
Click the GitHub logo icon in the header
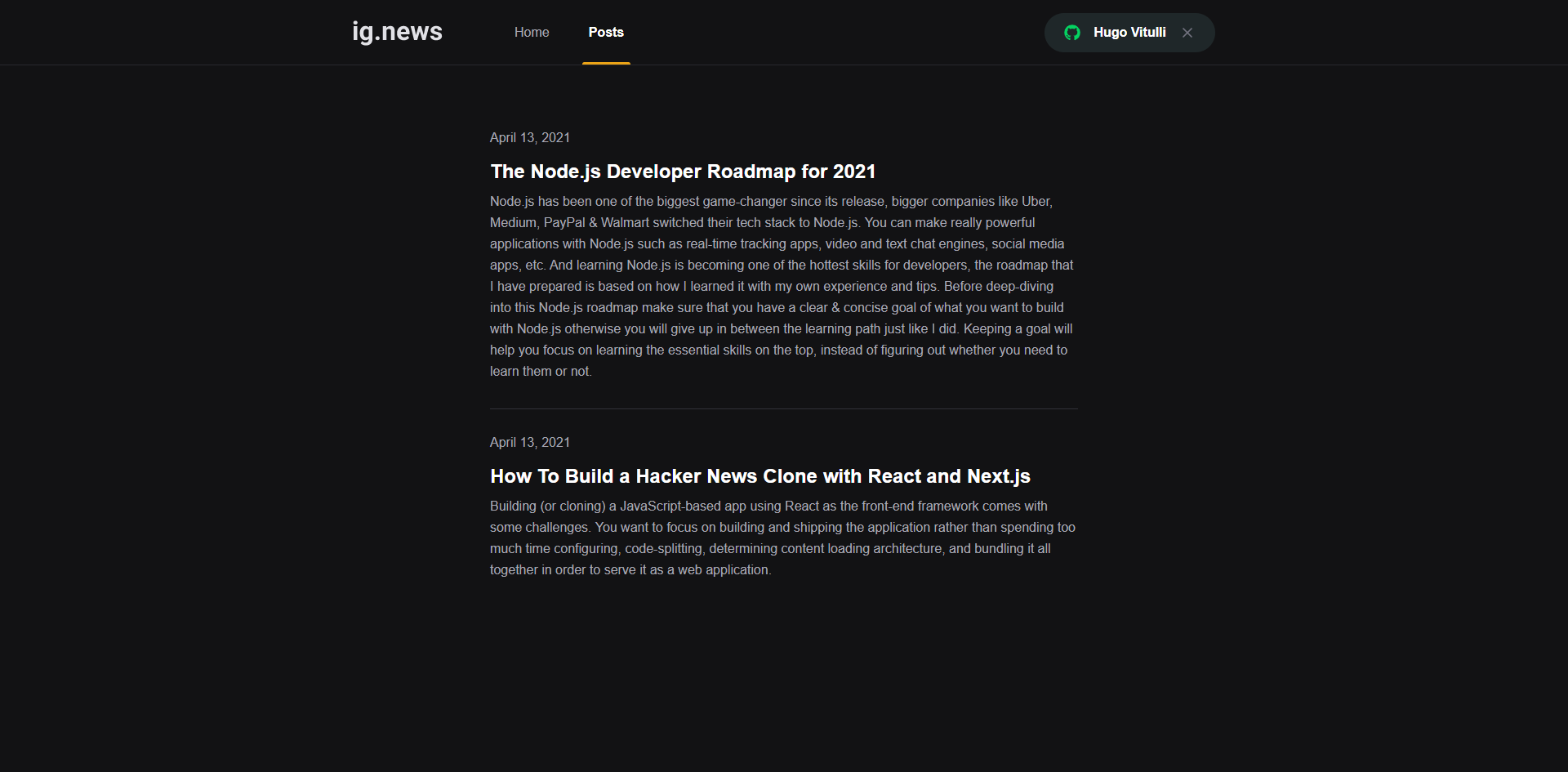(1072, 33)
